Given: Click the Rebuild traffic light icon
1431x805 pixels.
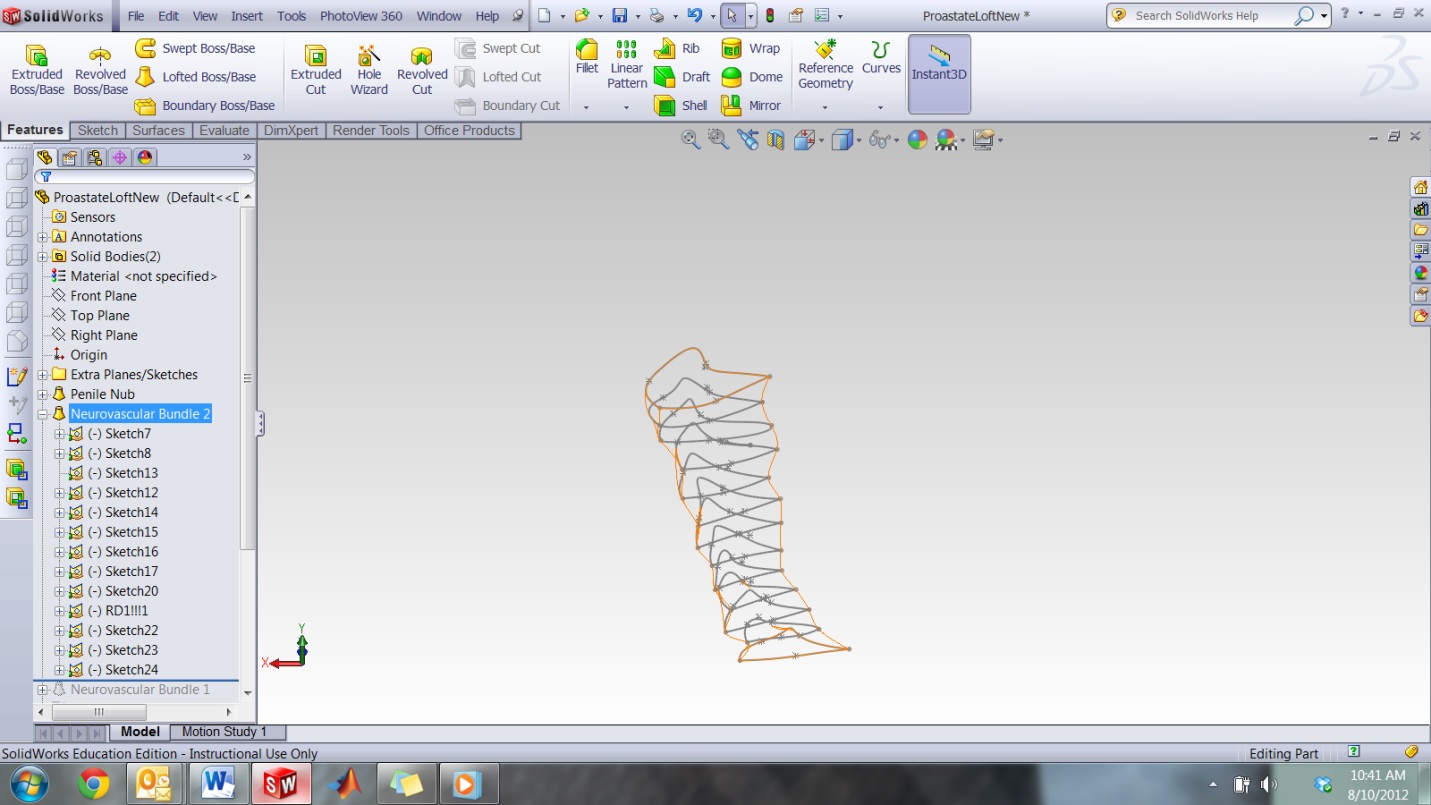Looking at the screenshot, I should coord(769,16).
